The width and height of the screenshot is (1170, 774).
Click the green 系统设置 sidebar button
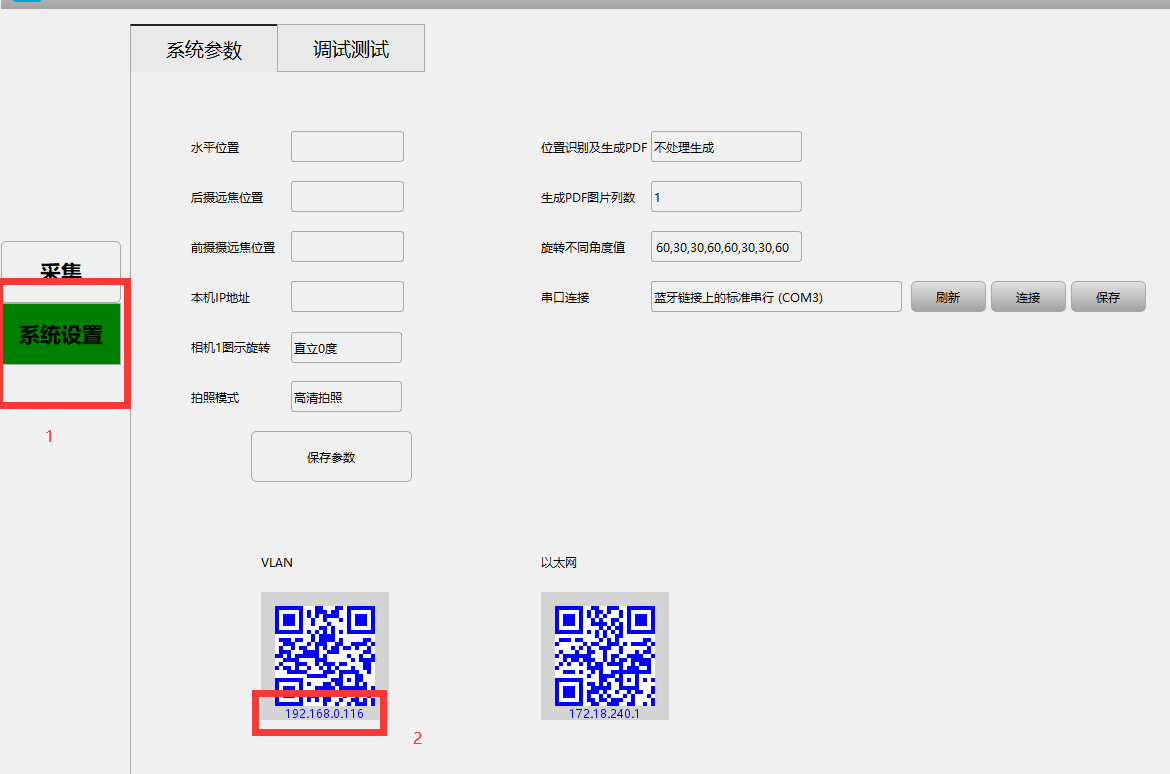61,335
